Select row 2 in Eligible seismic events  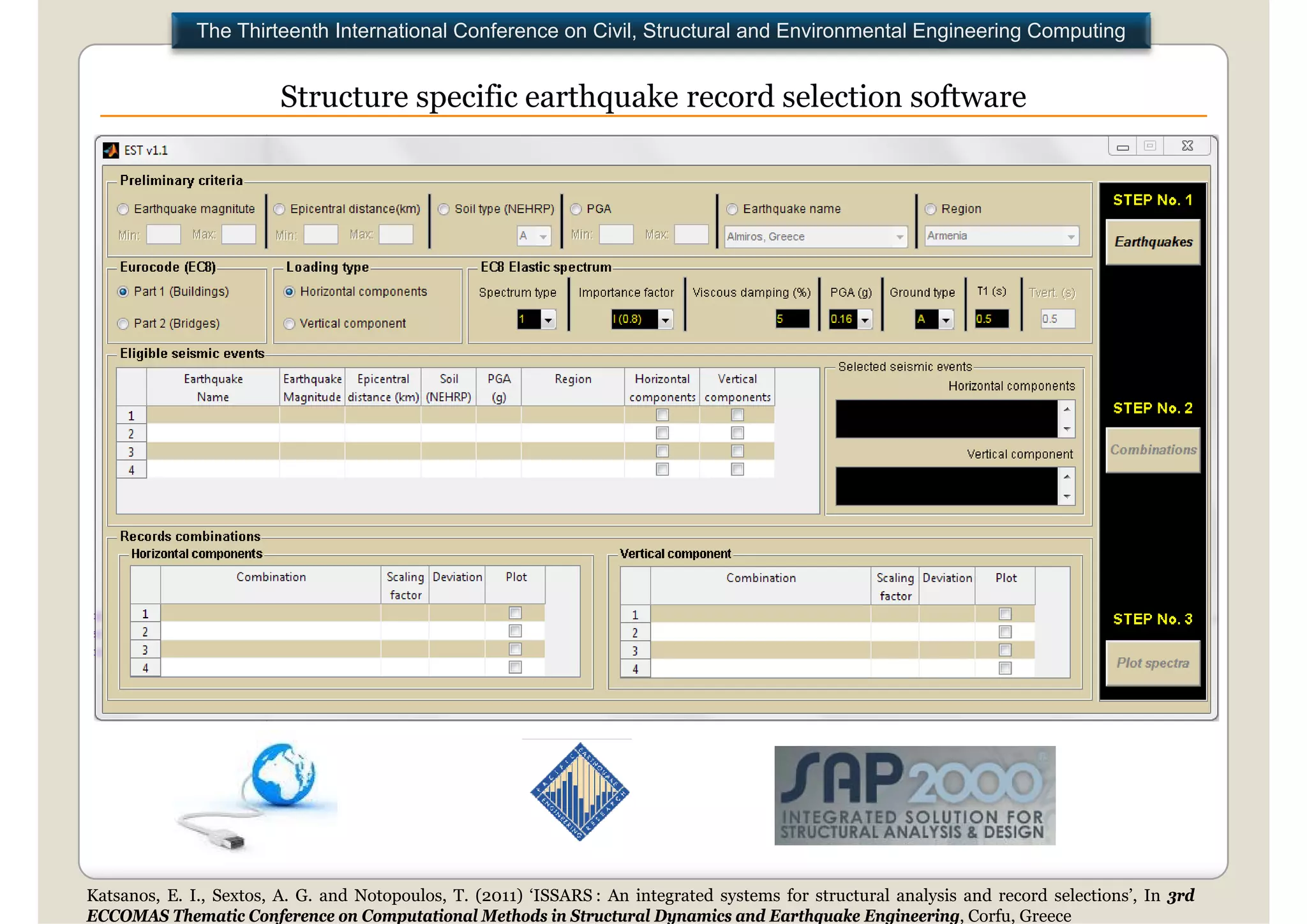[x=131, y=434]
